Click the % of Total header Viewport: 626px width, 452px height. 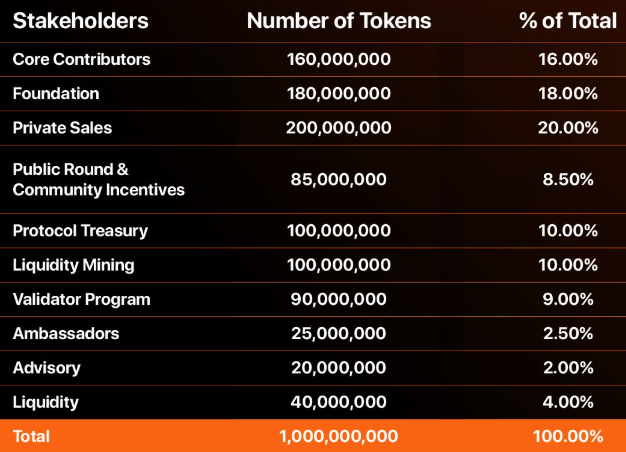[x=568, y=20]
